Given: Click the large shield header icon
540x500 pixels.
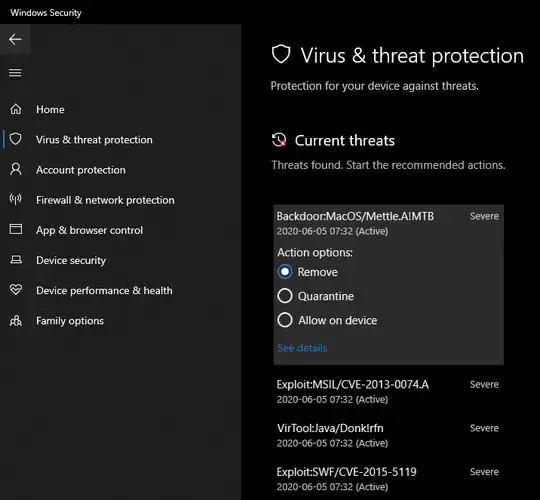Looking at the screenshot, I should coord(281,54).
